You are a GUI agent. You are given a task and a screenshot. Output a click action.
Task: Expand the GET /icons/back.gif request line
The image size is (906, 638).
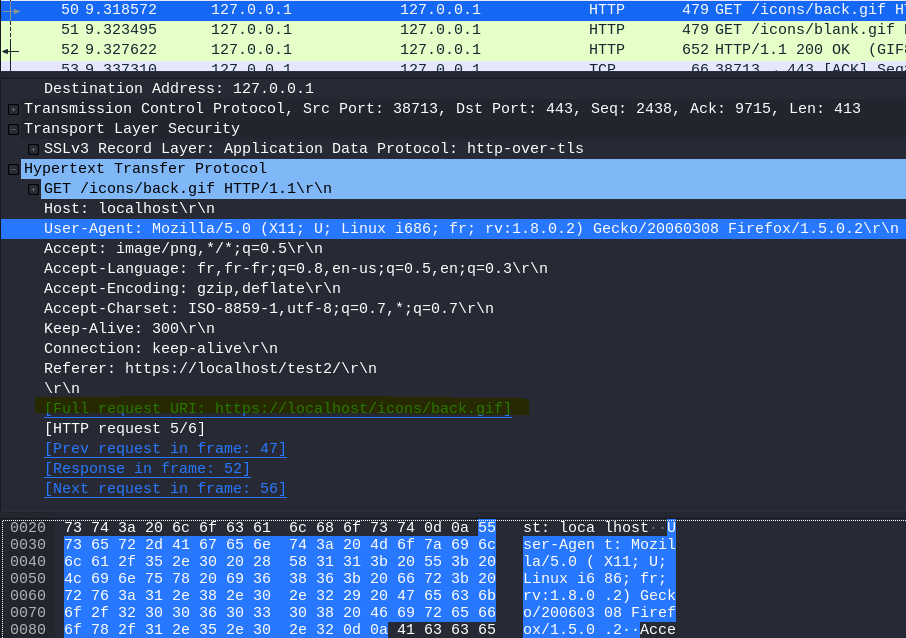click(34, 189)
